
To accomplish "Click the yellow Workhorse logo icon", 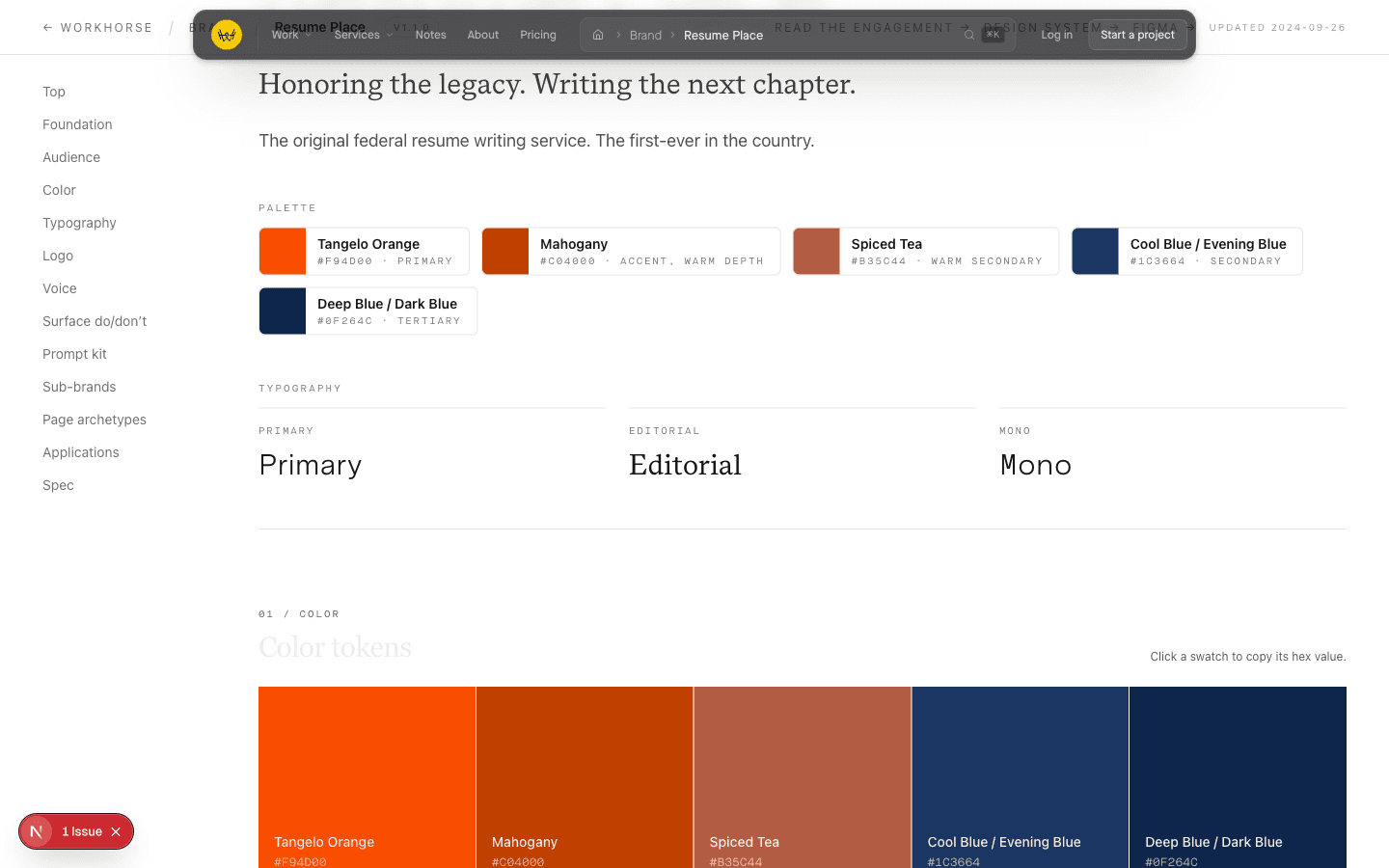I will pyautogui.click(x=227, y=35).
